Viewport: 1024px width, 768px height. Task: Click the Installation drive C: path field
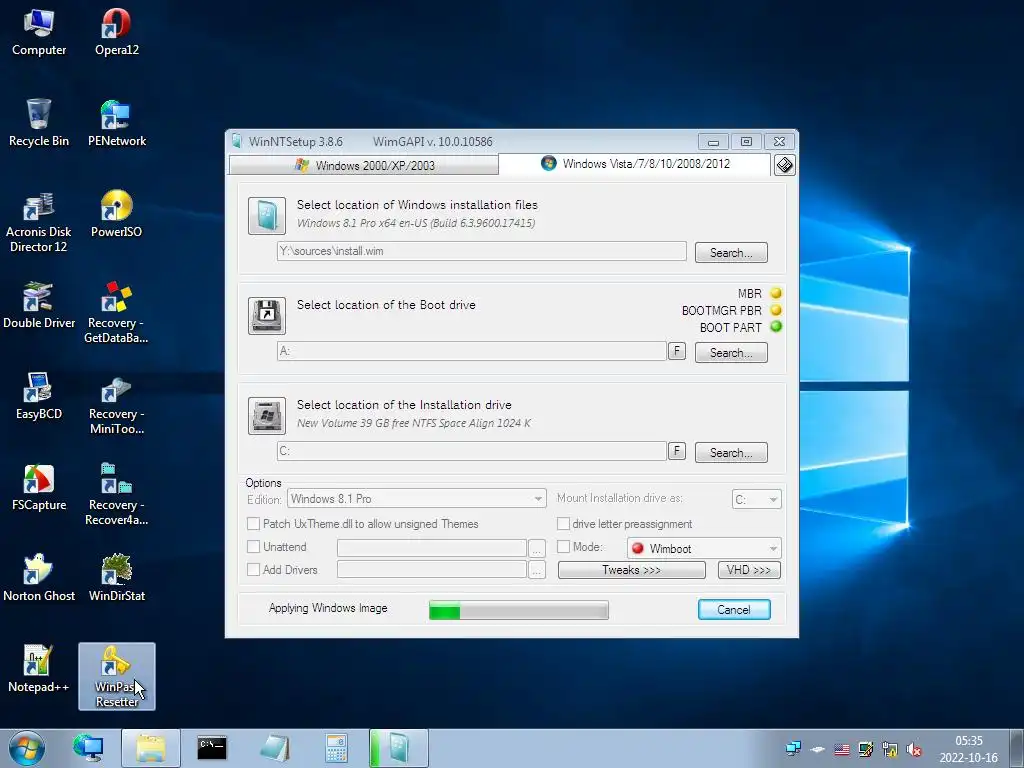coord(472,451)
